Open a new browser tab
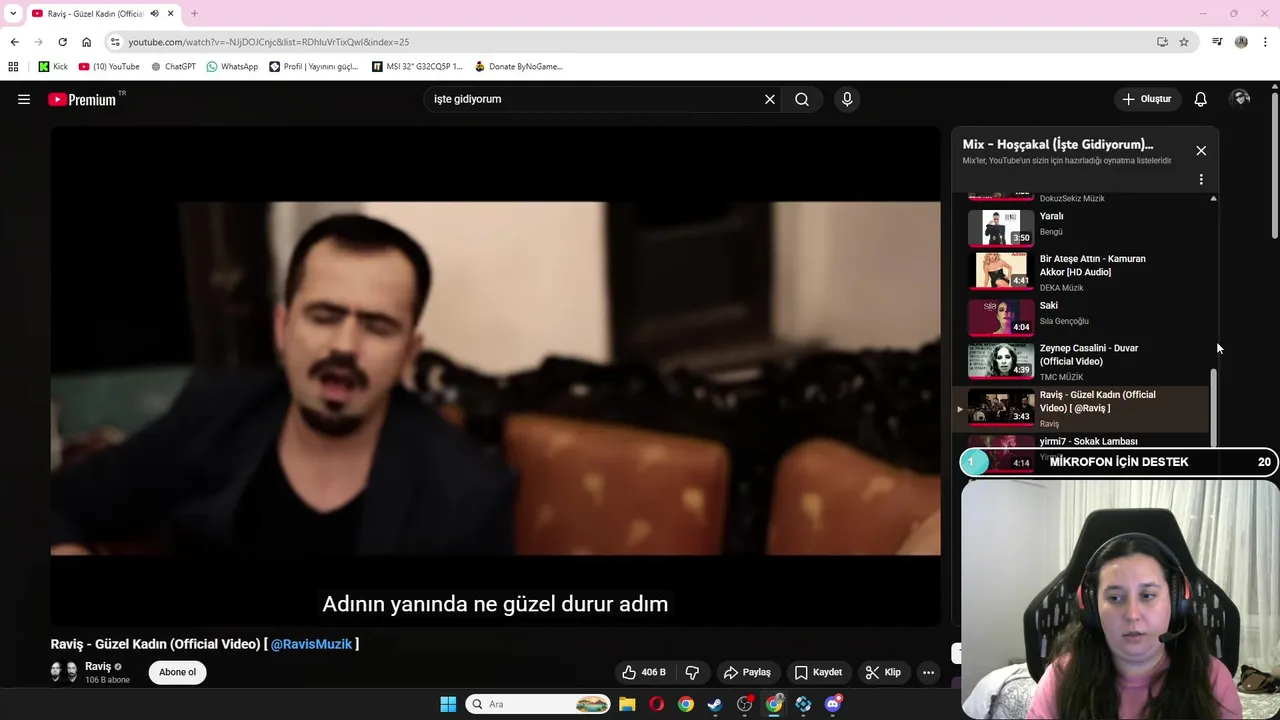The height and width of the screenshot is (720, 1280). [194, 13]
